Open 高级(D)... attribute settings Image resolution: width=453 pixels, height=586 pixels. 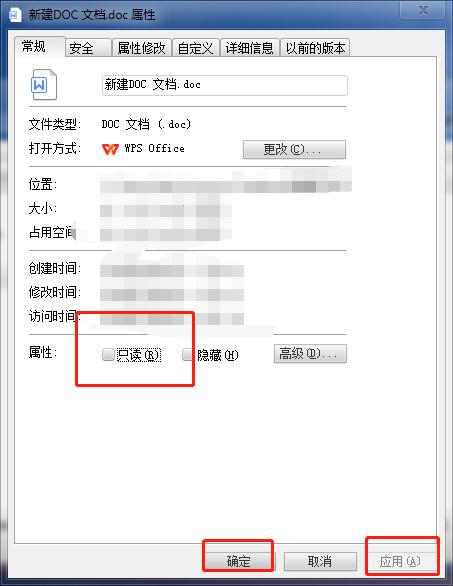[310, 354]
